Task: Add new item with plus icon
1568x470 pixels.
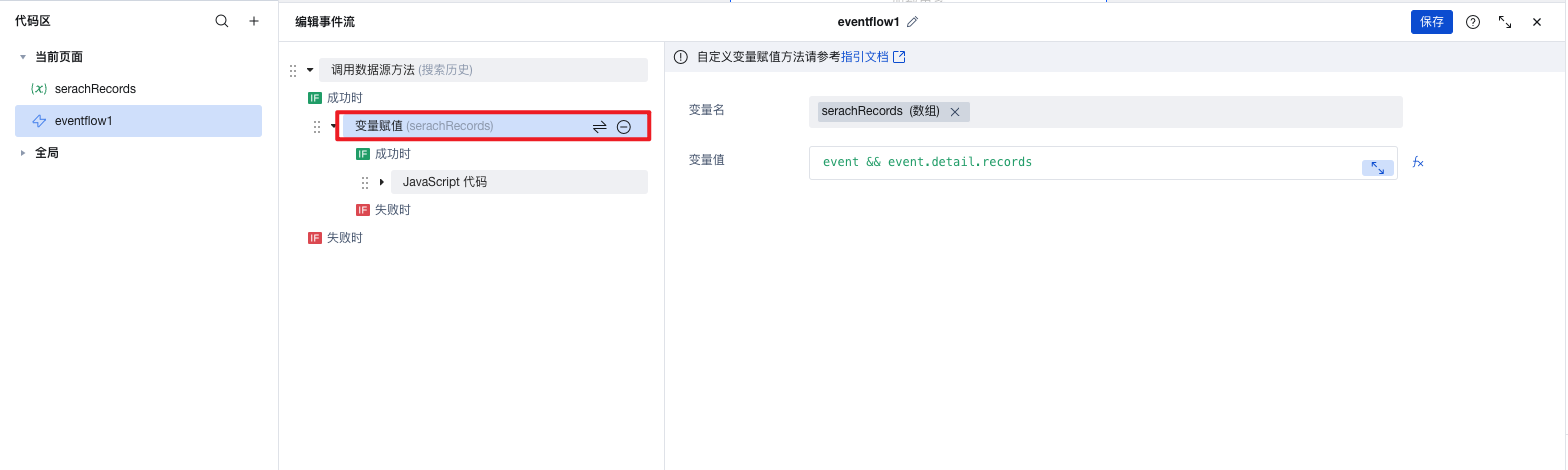Action: point(254,21)
